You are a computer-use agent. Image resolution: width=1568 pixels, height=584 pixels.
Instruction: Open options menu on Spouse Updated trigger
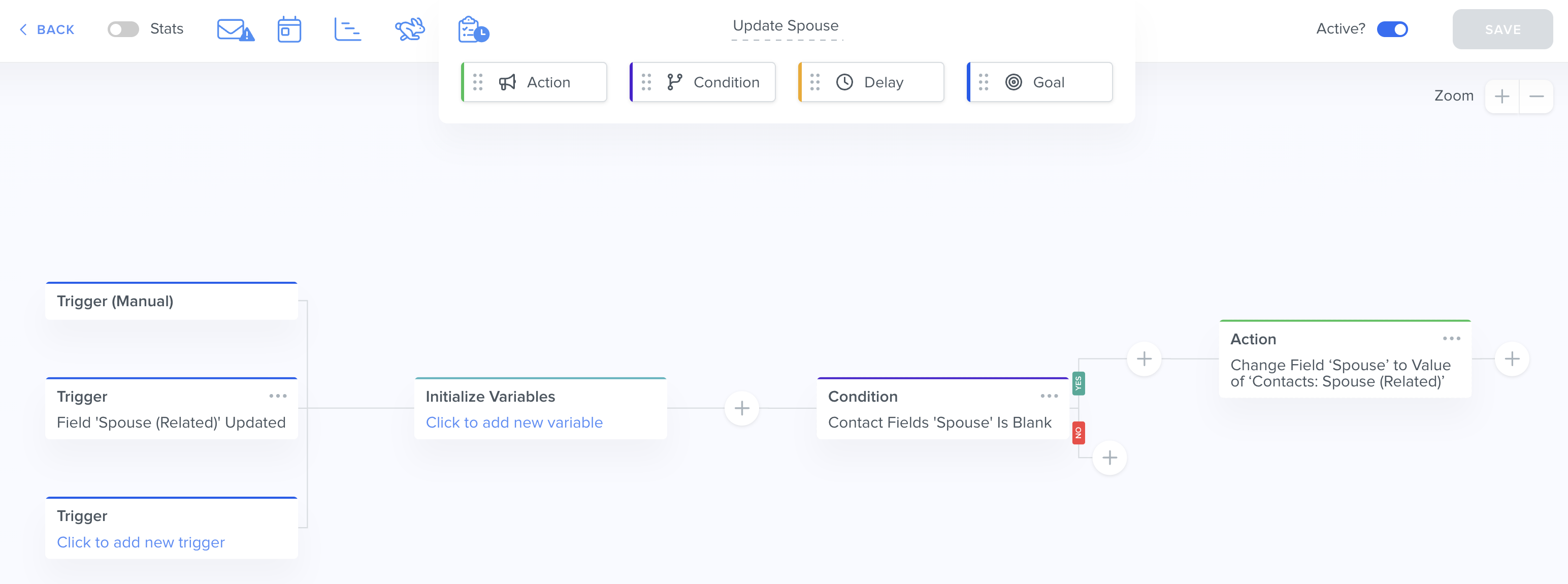point(278,396)
